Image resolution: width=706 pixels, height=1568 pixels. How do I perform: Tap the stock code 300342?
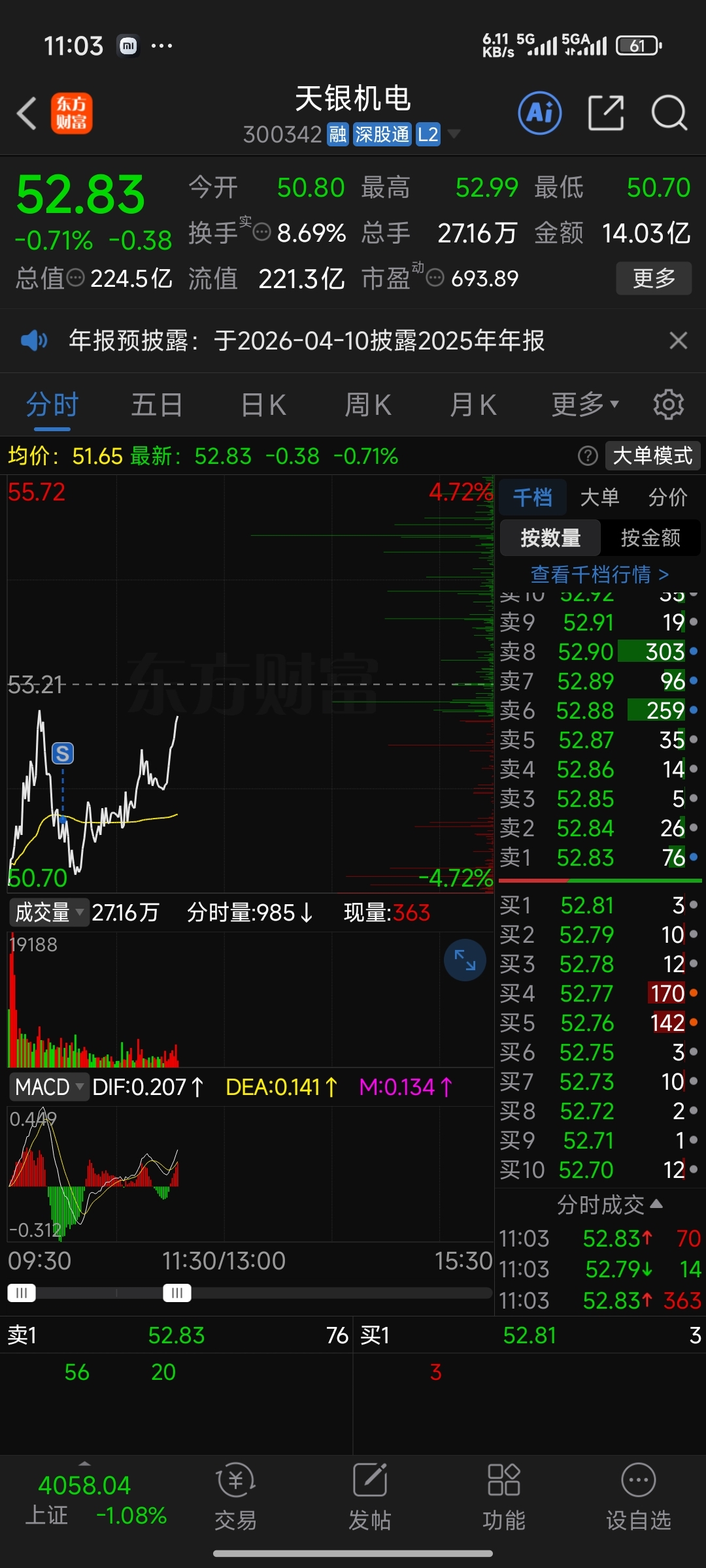pos(282,135)
